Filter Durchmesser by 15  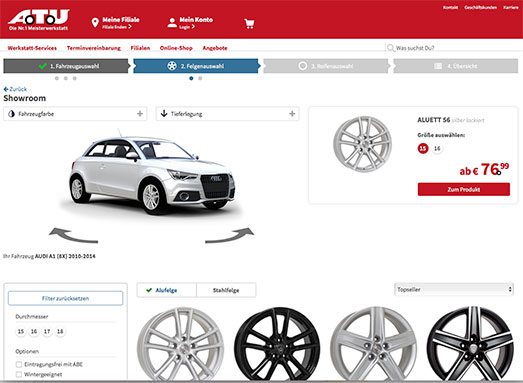[21, 332]
